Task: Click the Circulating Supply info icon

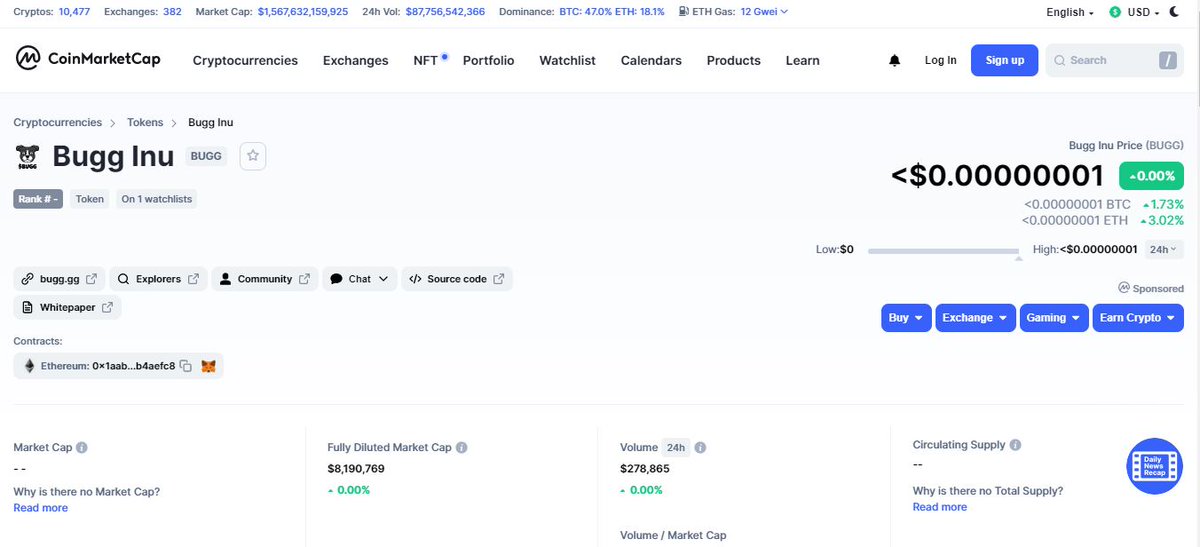Action: 1015,445
